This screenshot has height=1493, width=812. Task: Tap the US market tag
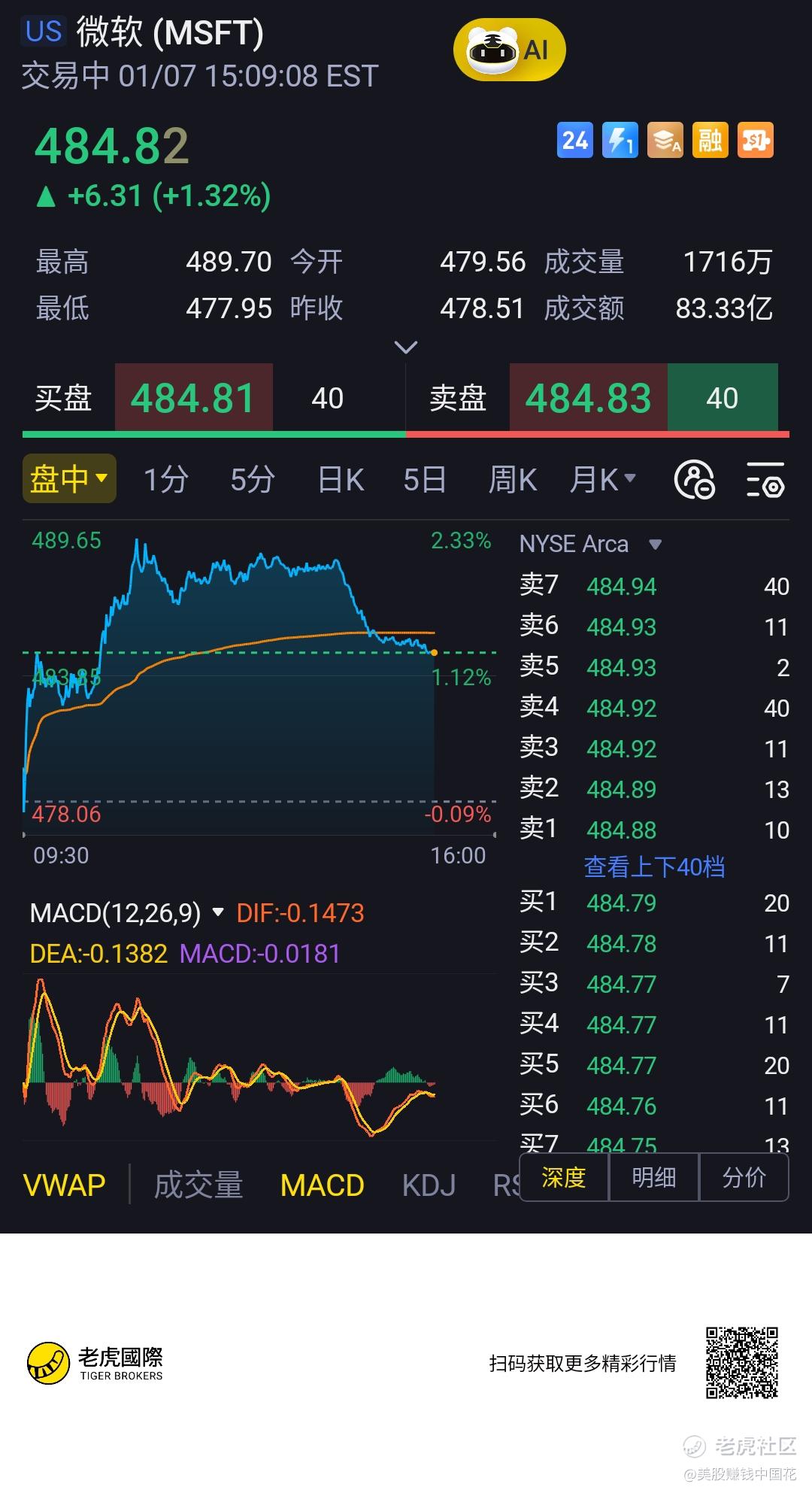click(44, 32)
